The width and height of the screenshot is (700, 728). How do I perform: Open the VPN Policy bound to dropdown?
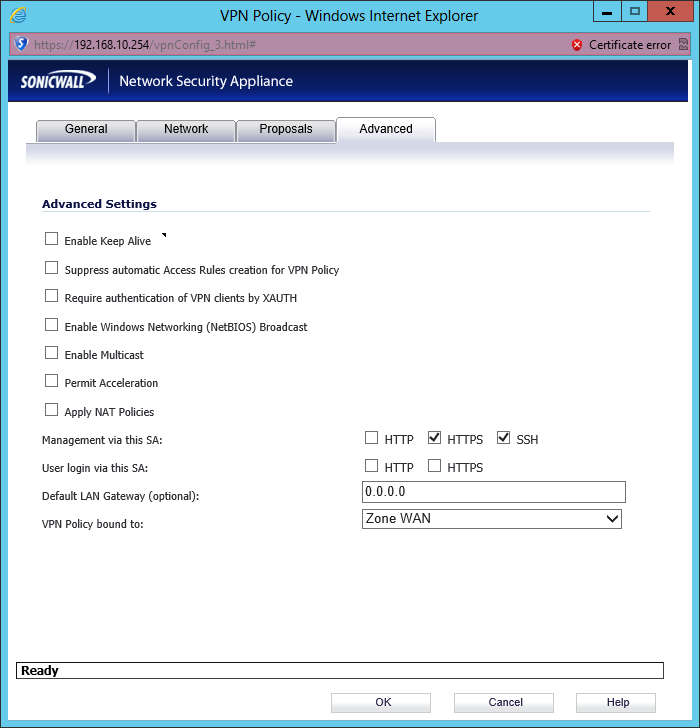[x=491, y=519]
